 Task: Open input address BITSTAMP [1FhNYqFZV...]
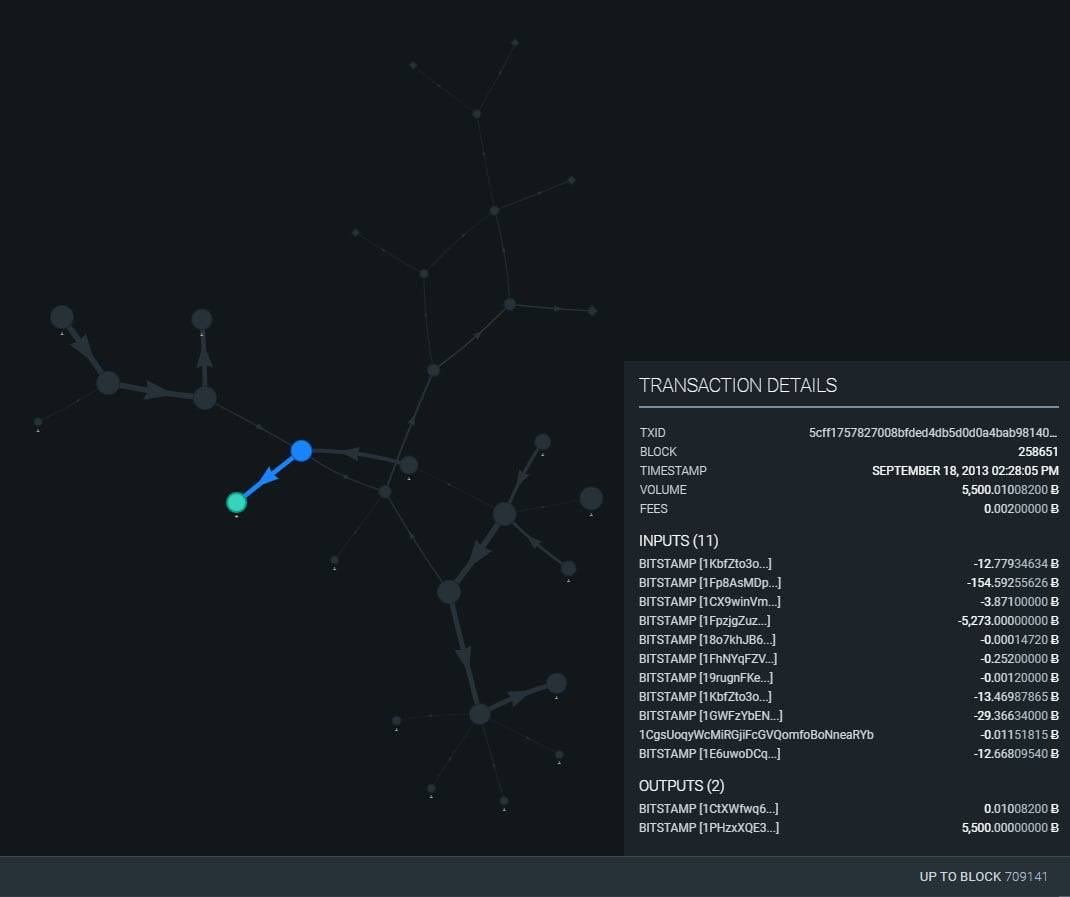tap(708, 659)
